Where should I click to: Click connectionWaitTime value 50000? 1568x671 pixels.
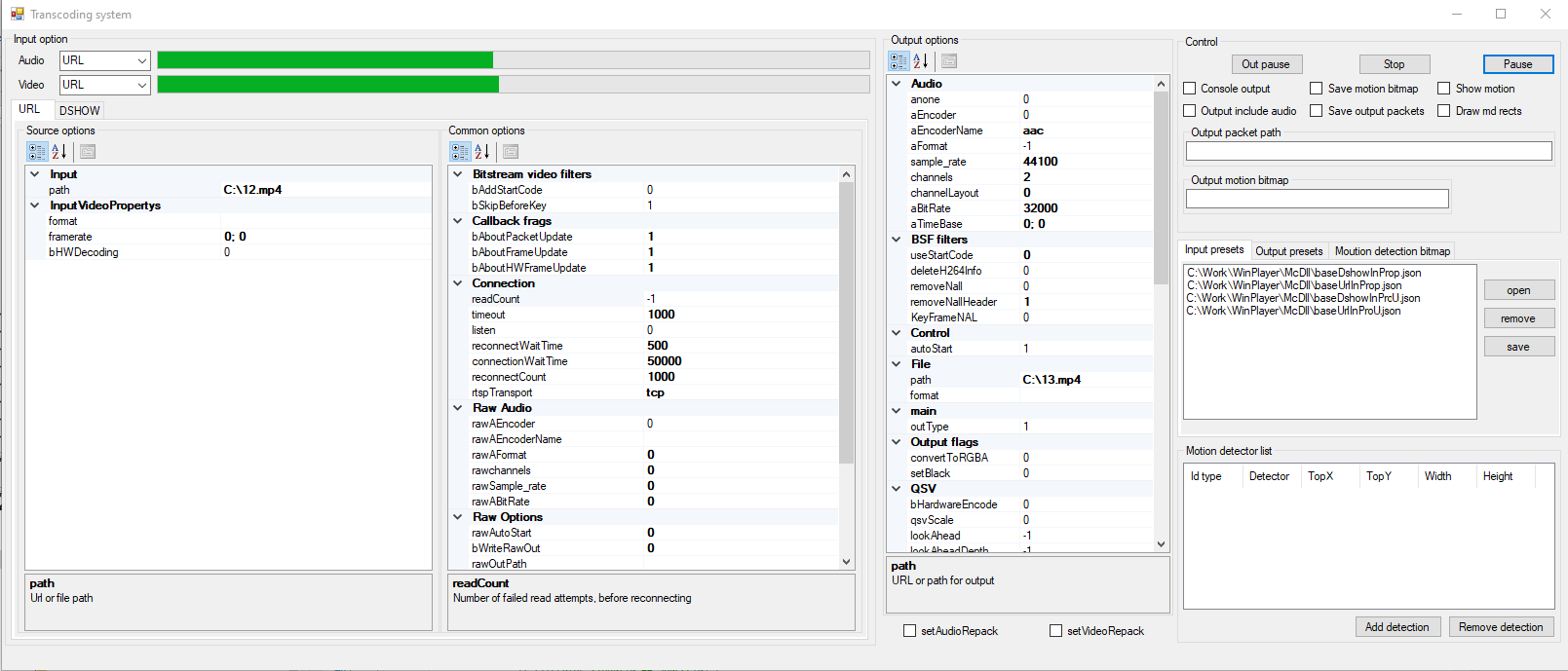click(665, 361)
